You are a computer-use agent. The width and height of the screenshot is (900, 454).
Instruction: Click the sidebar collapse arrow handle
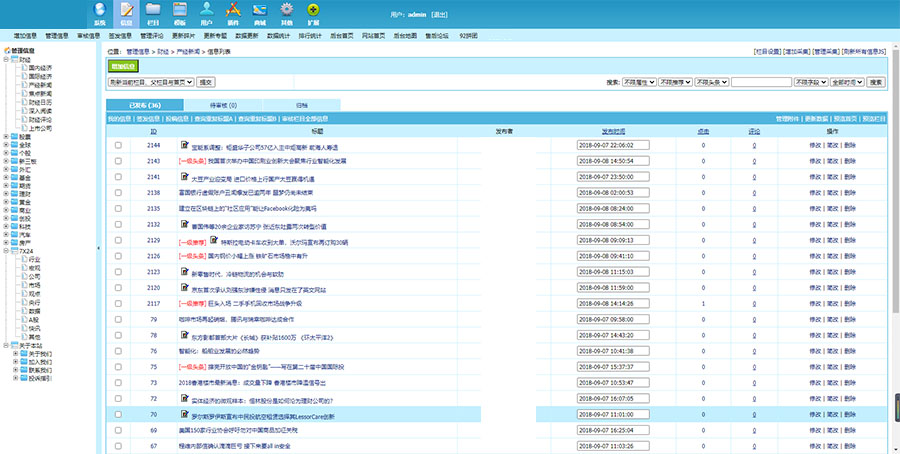(x=98, y=248)
